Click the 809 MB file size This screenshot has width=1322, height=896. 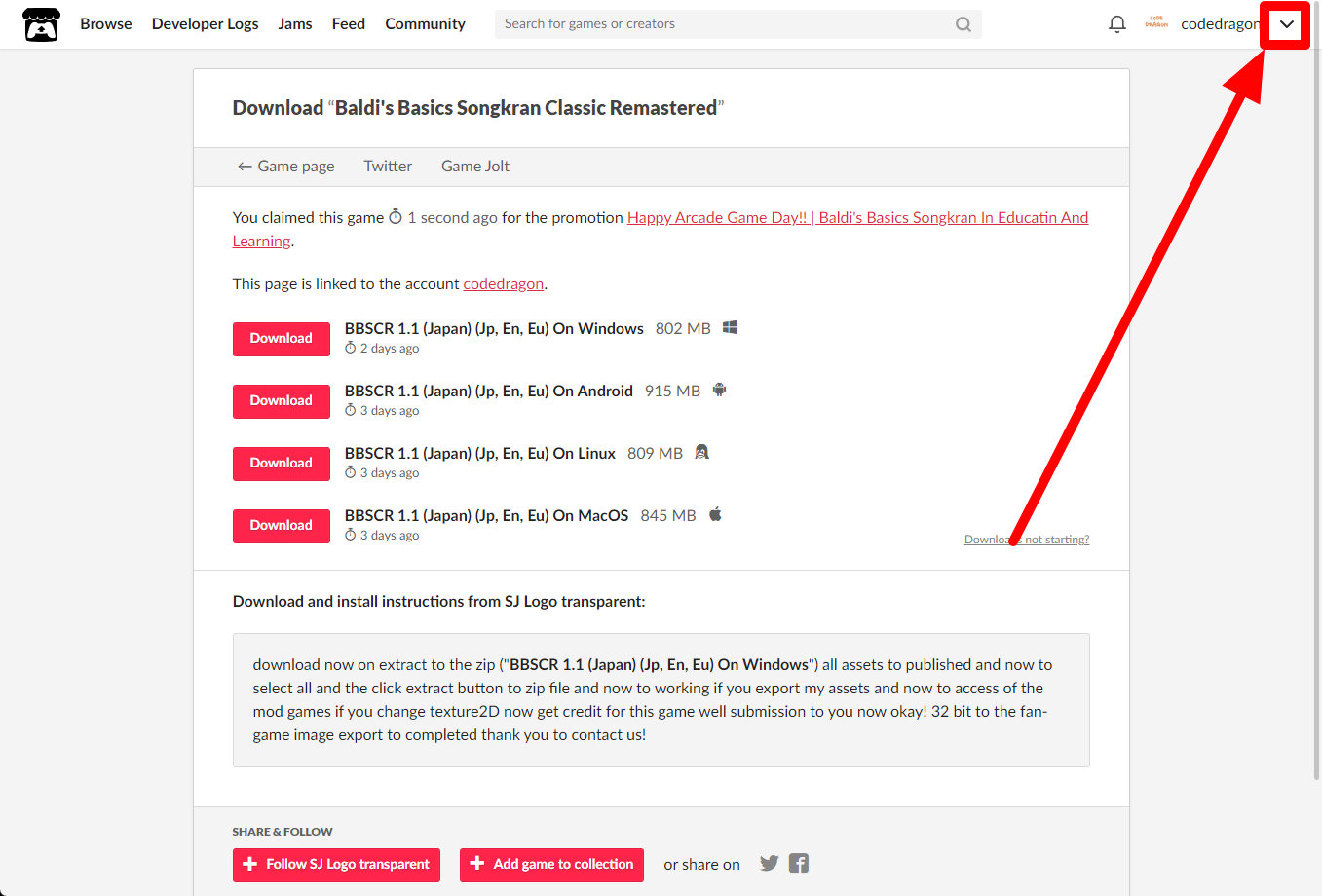tap(655, 454)
